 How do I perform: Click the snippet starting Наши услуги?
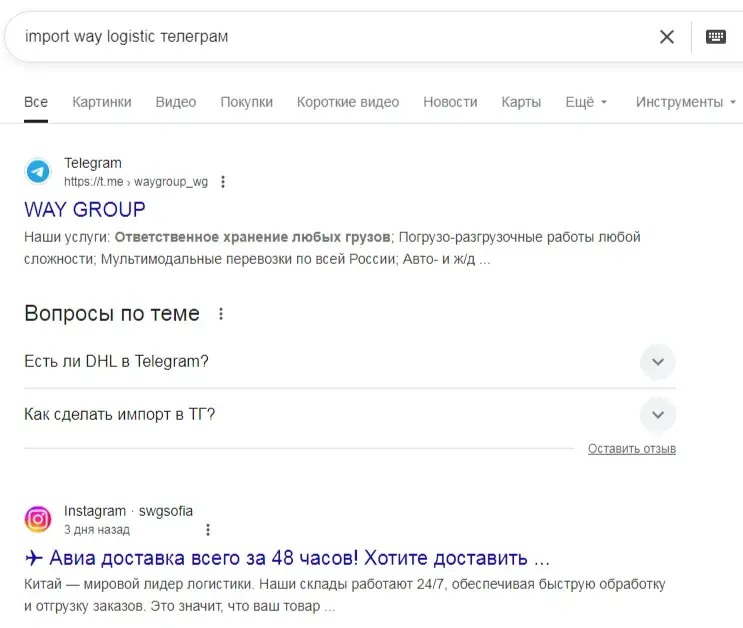coord(332,248)
